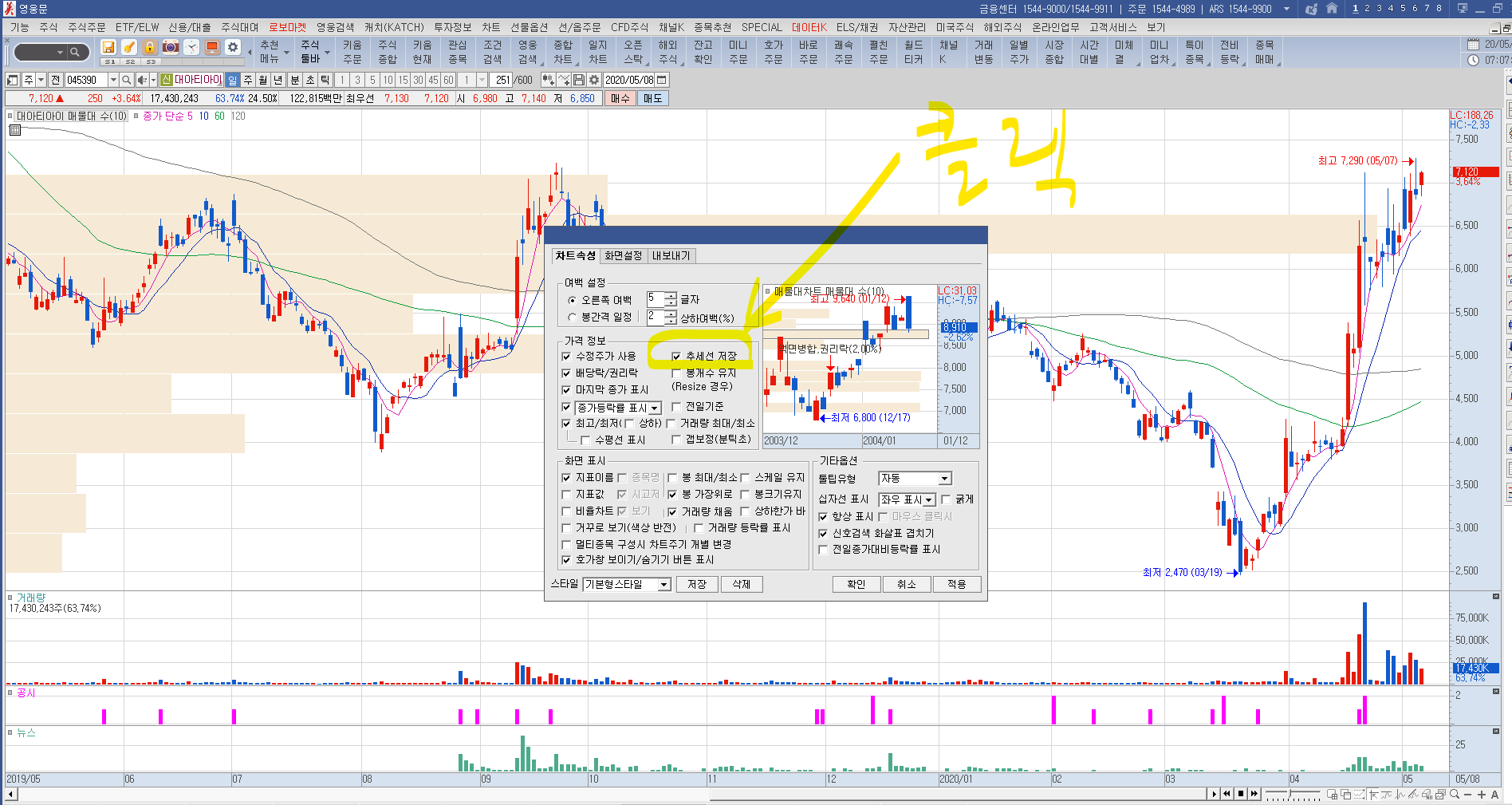Open the 툴팁유형 자동 dropdown
1512x805 pixels.
point(945,479)
